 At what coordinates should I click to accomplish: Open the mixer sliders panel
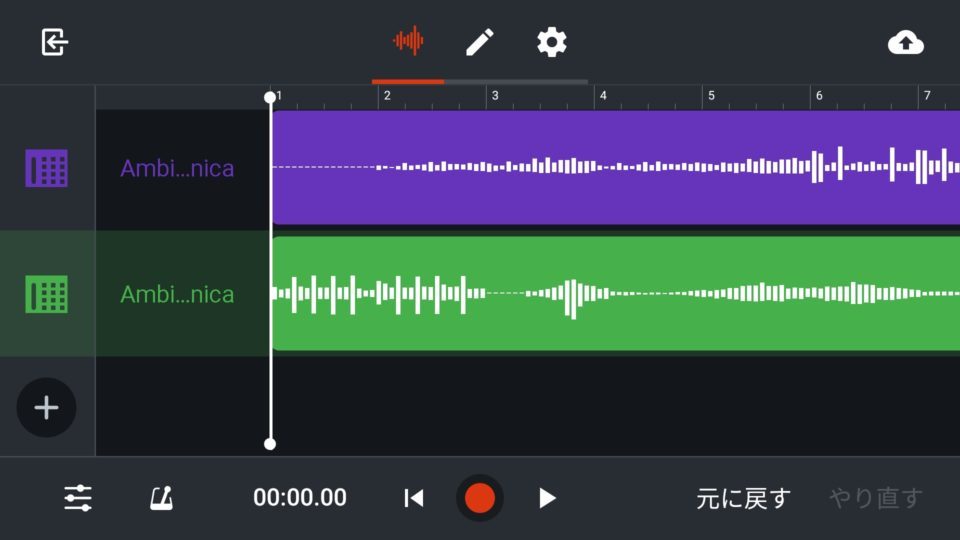click(78, 498)
